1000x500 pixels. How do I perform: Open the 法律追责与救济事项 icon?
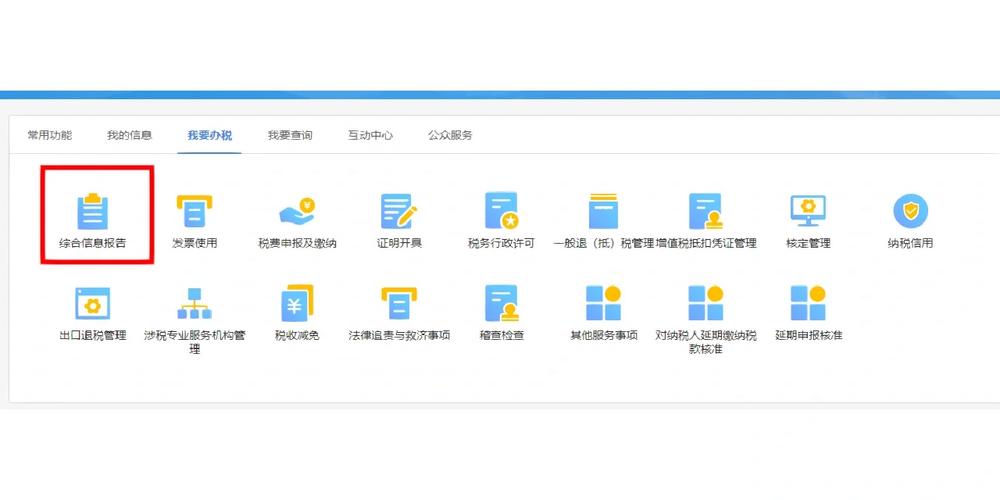click(399, 303)
